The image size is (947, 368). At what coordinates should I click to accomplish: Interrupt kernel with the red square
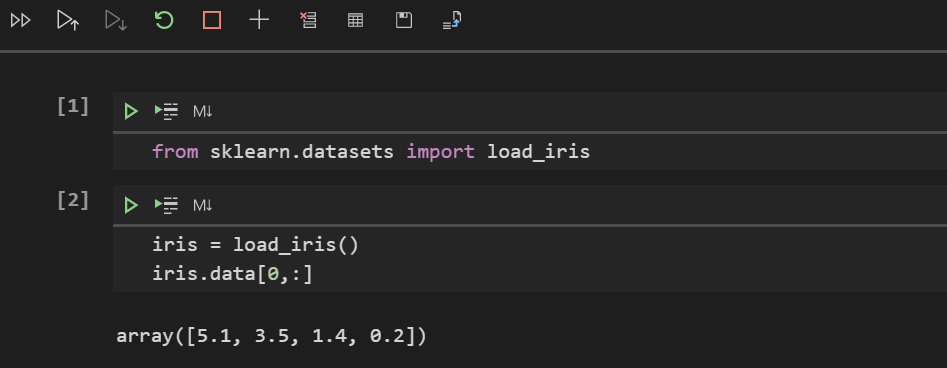click(x=212, y=21)
